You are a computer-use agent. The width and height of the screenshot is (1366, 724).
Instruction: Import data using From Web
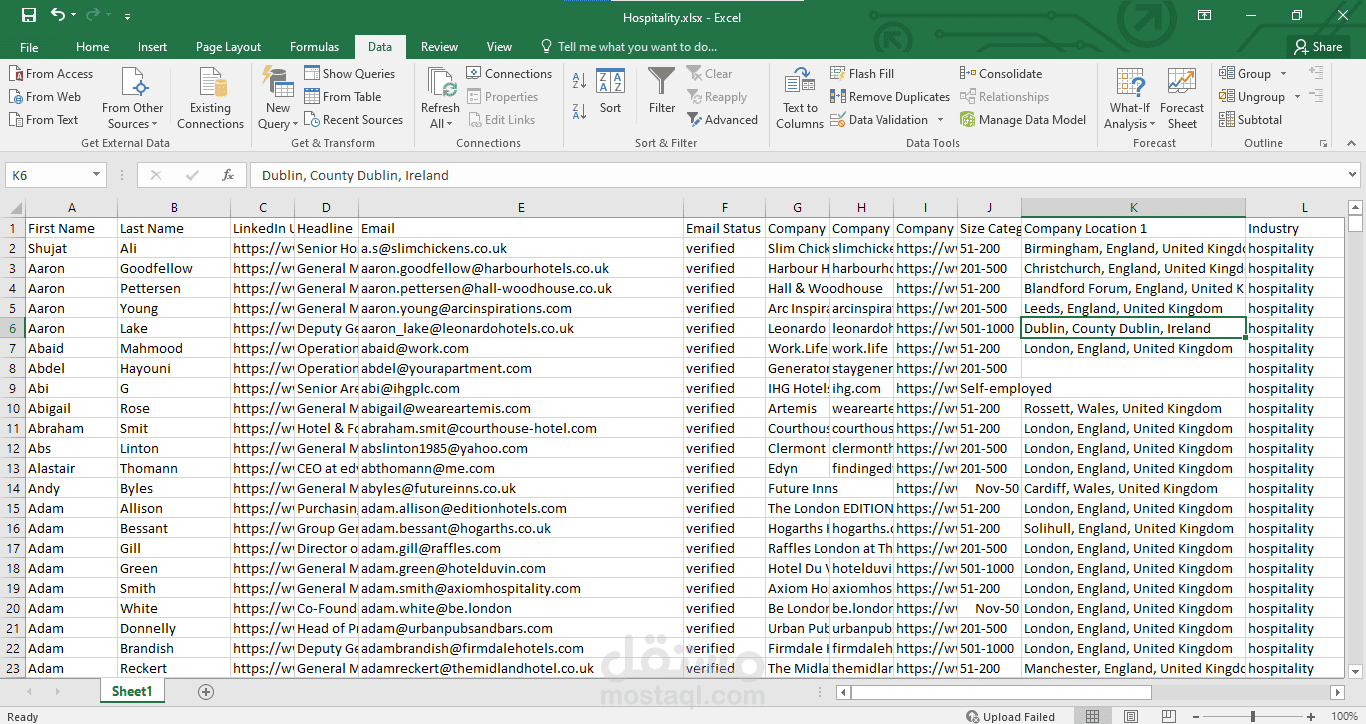[x=45, y=97]
